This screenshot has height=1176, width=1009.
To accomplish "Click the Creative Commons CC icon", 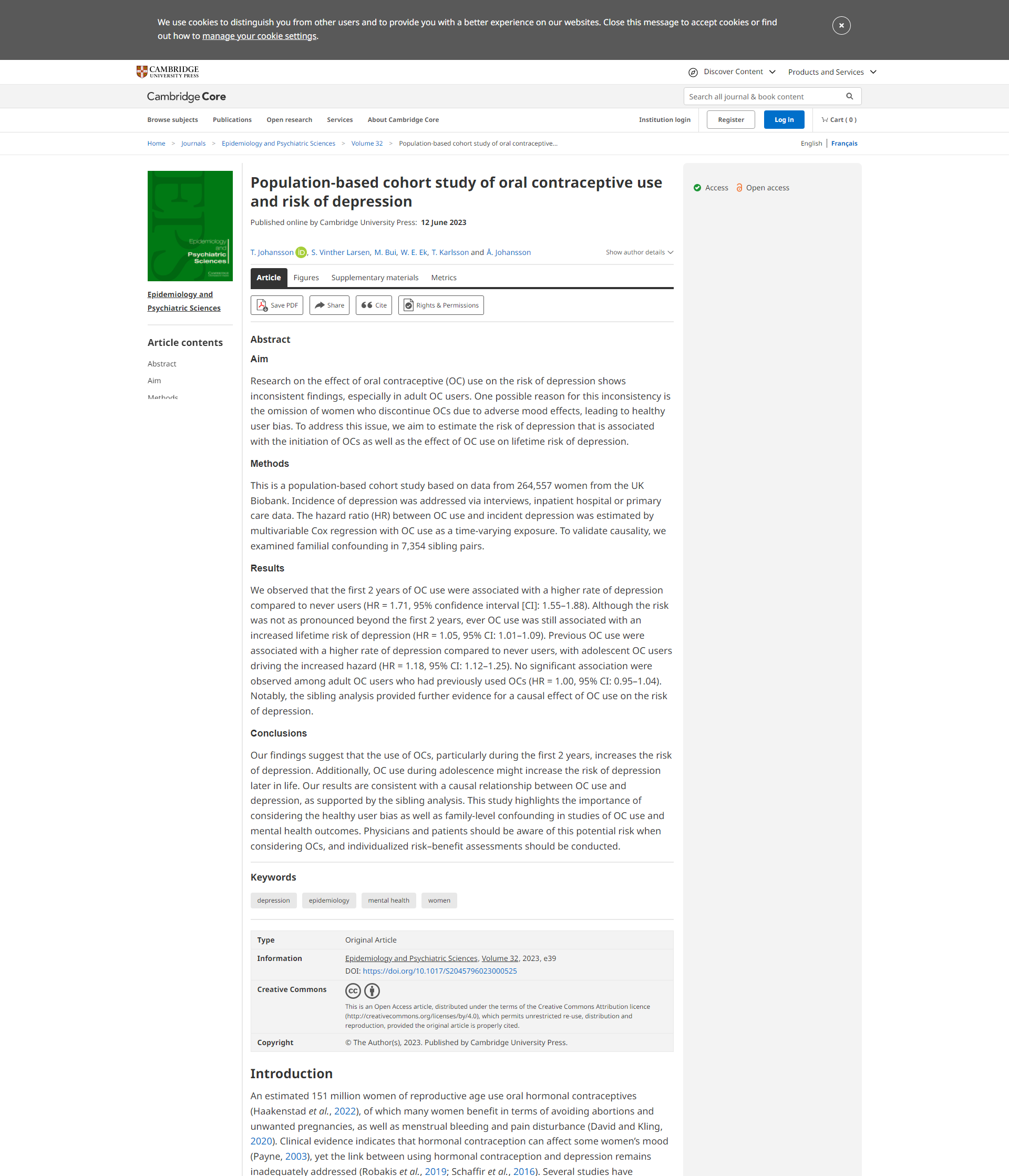I will (353, 991).
